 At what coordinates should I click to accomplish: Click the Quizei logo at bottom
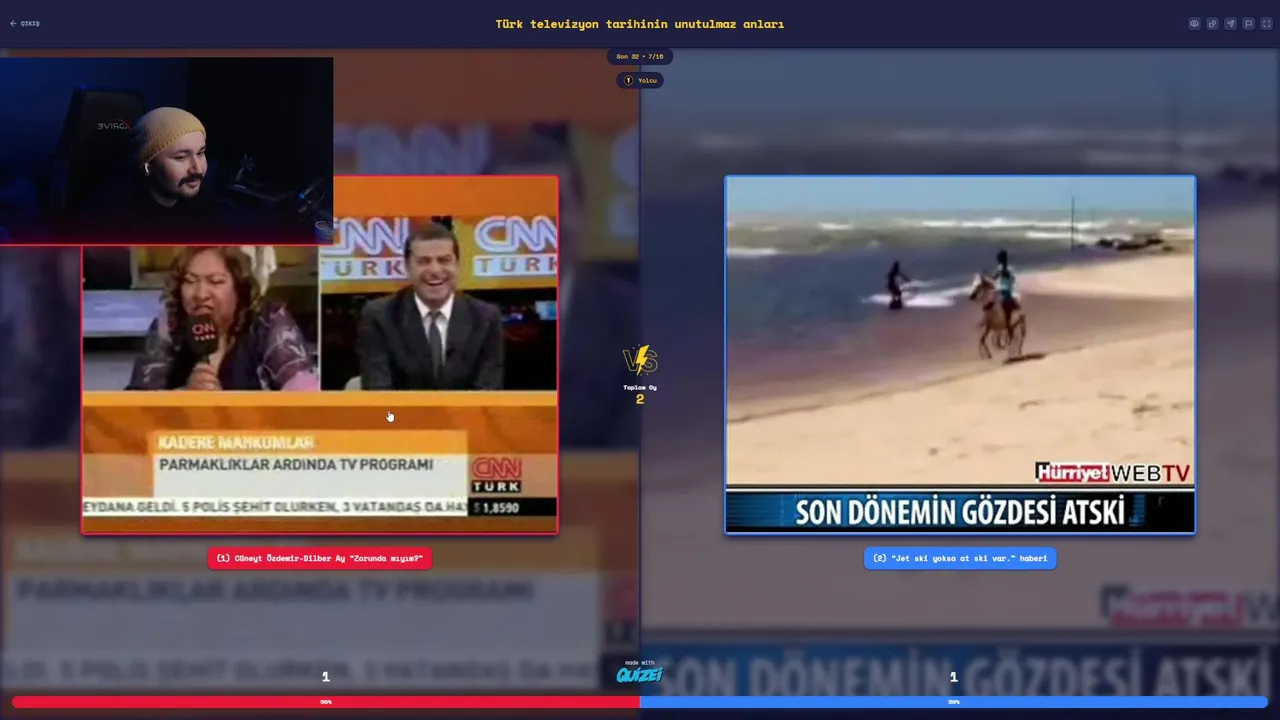coord(640,675)
